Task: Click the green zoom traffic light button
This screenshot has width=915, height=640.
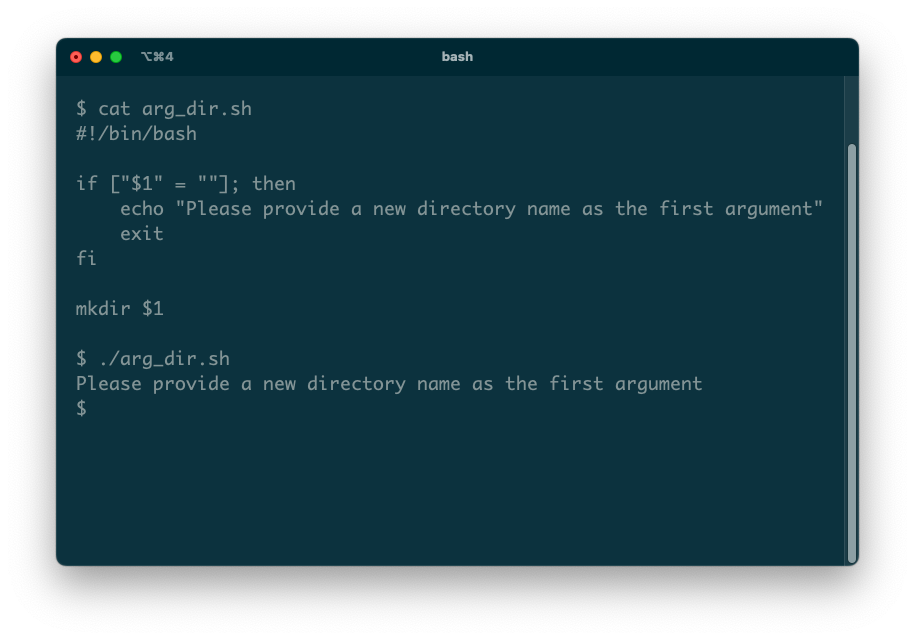Action: click(x=114, y=57)
